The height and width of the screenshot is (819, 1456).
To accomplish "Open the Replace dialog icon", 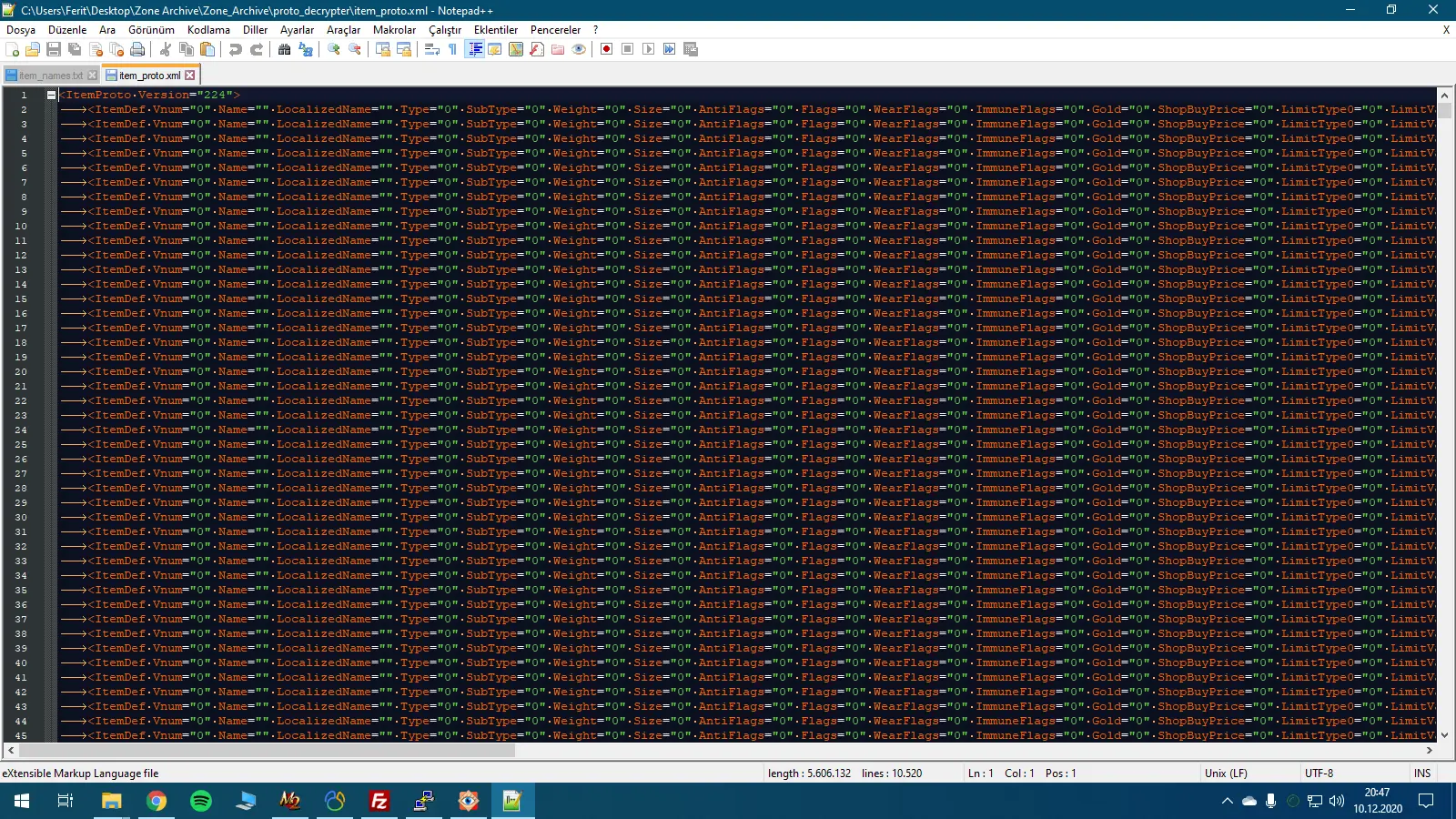I will pyautogui.click(x=306, y=49).
